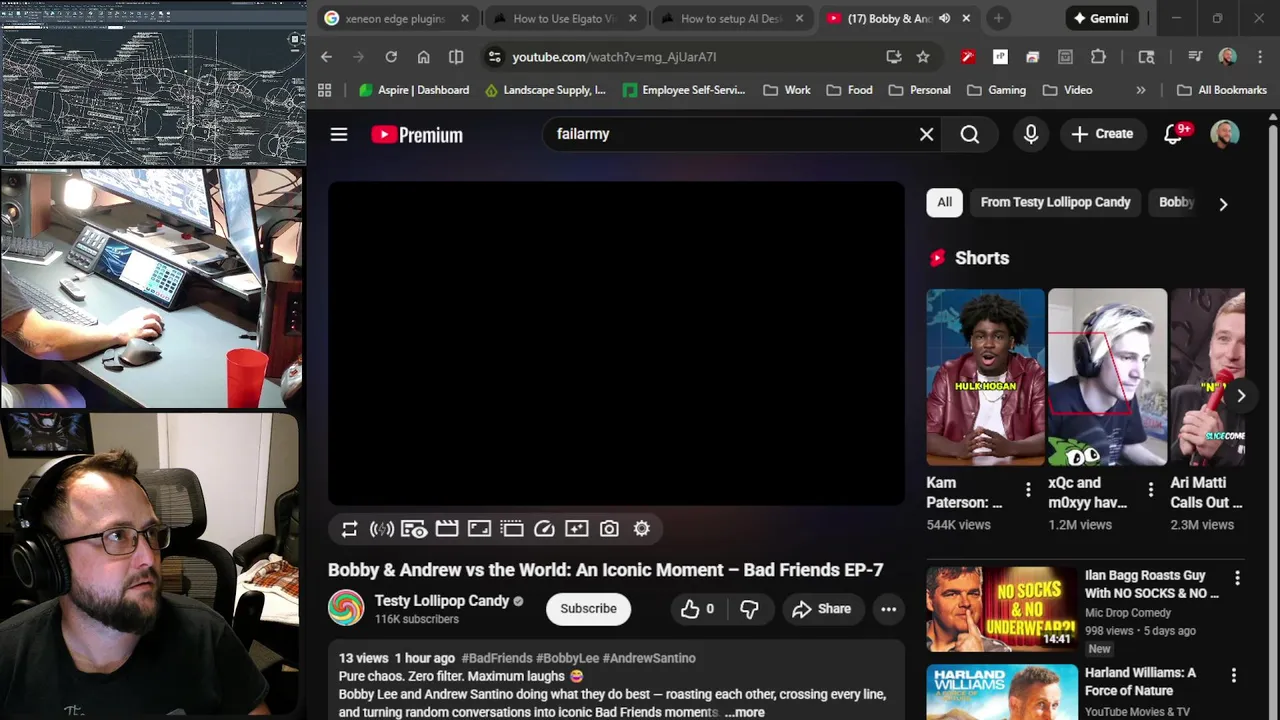
Task: Open the red pickaxe extension
Action: click(967, 57)
